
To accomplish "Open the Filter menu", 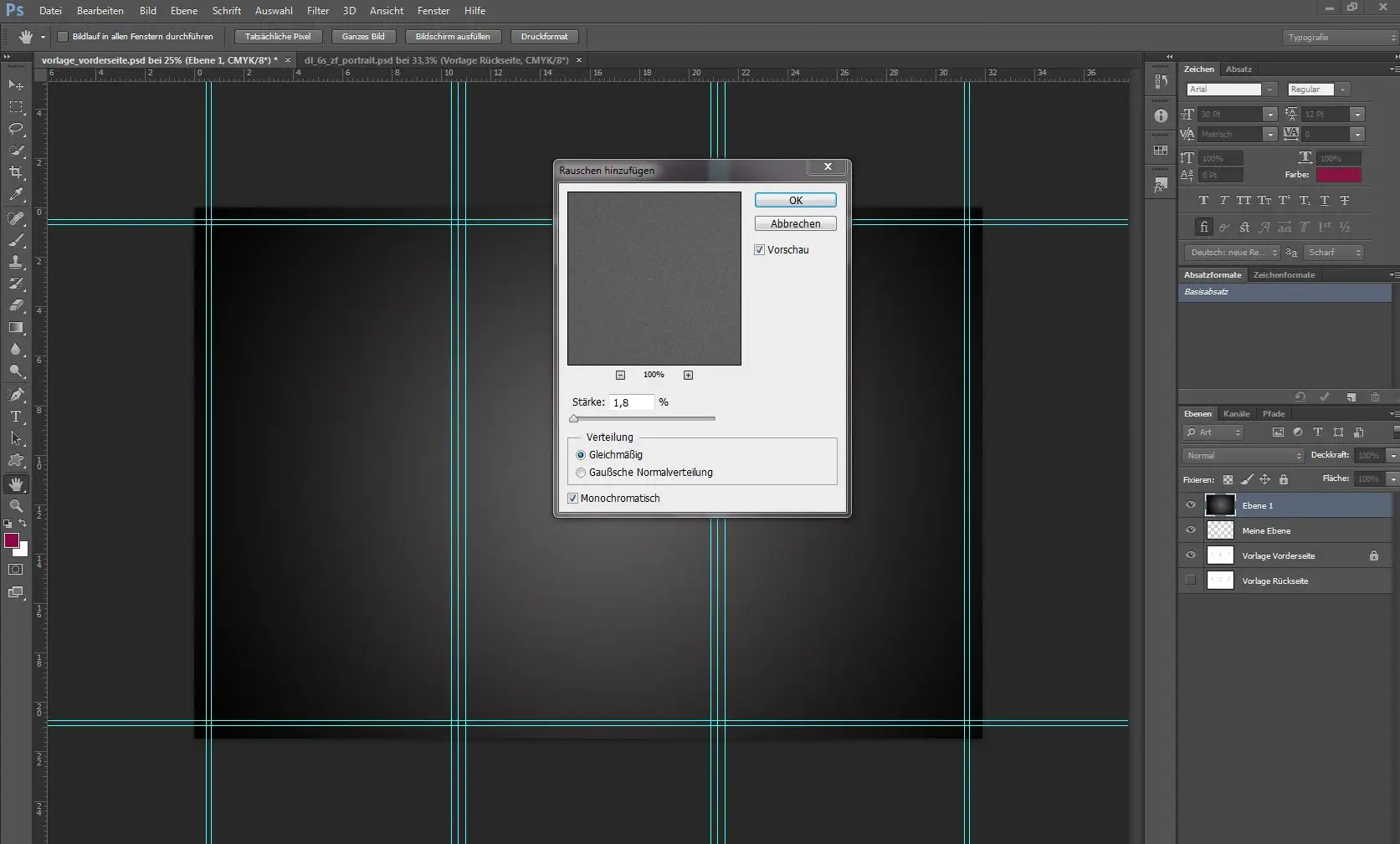I will tap(317, 11).
